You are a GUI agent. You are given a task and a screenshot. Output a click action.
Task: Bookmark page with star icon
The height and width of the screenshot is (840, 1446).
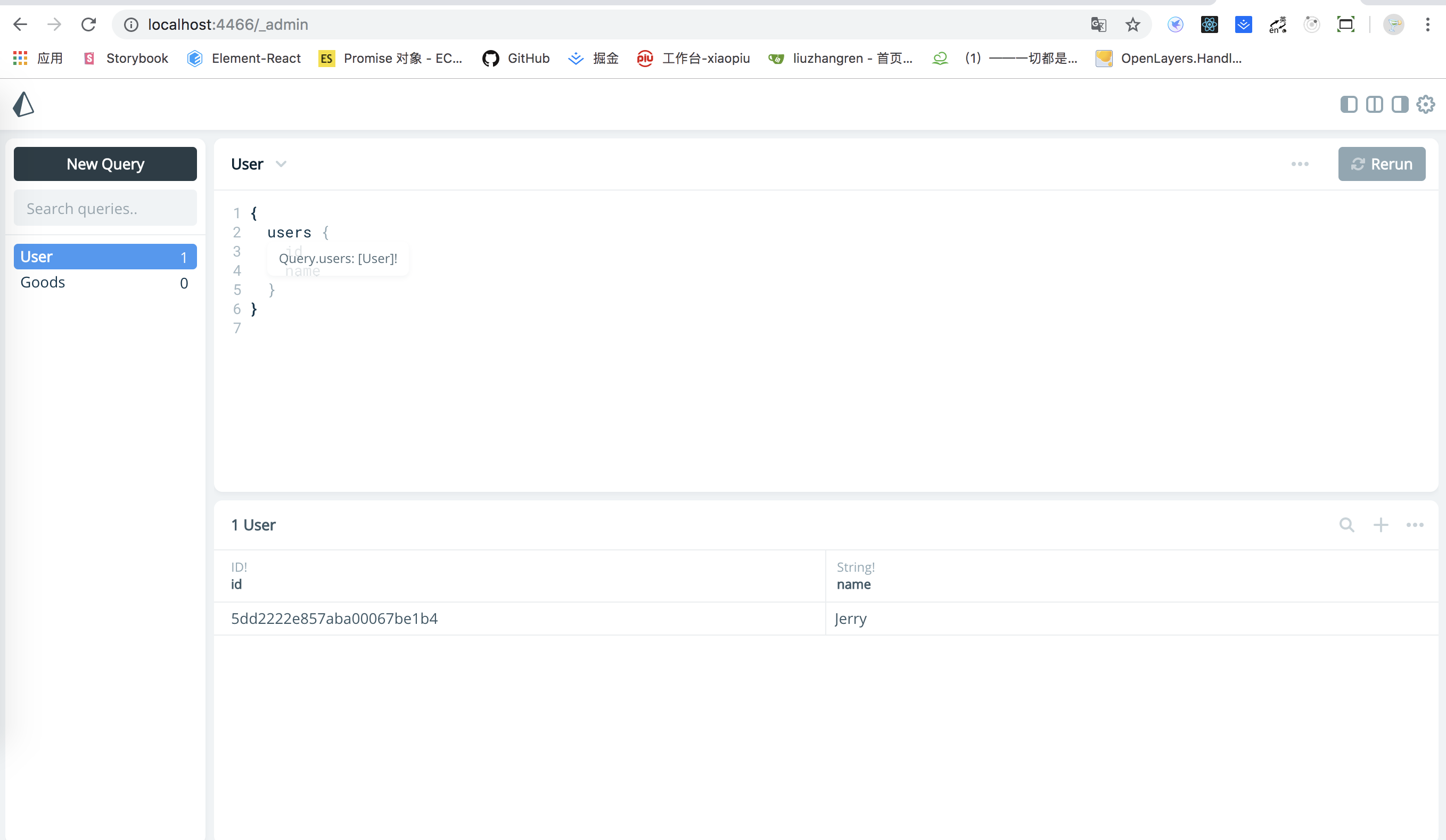pos(1132,24)
